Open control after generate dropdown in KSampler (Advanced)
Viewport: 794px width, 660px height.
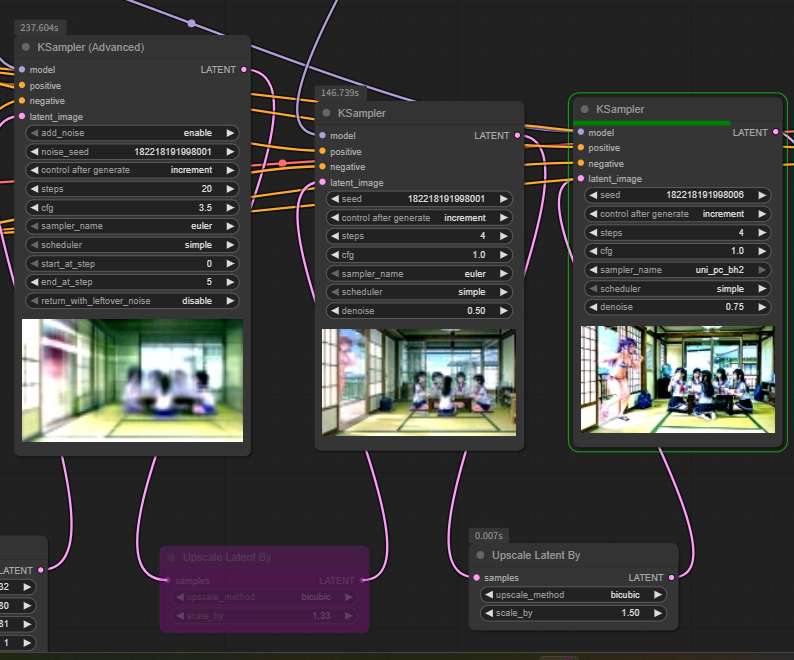coord(132,170)
